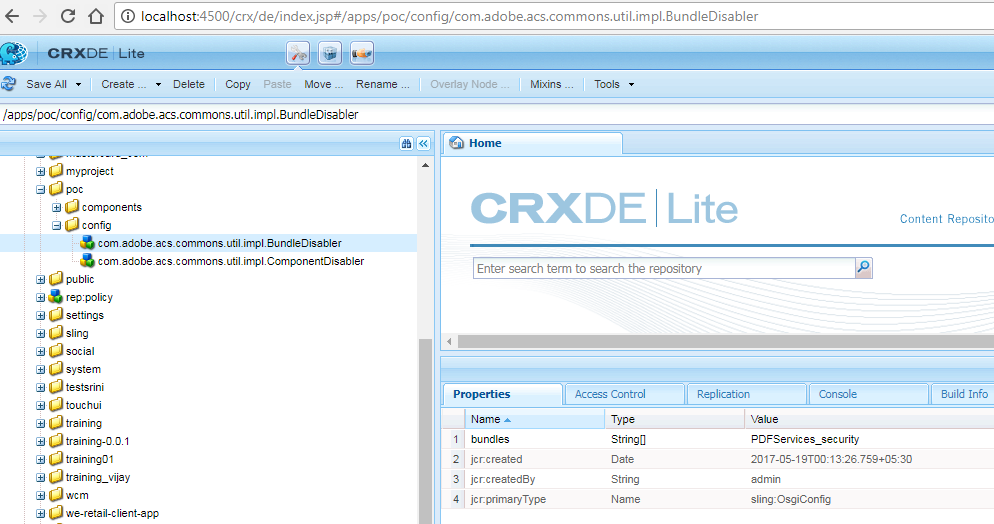This screenshot has height=524, width=994.
Task: Collapse the tree panel with double-arrow icon
Action: coord(423,143)
